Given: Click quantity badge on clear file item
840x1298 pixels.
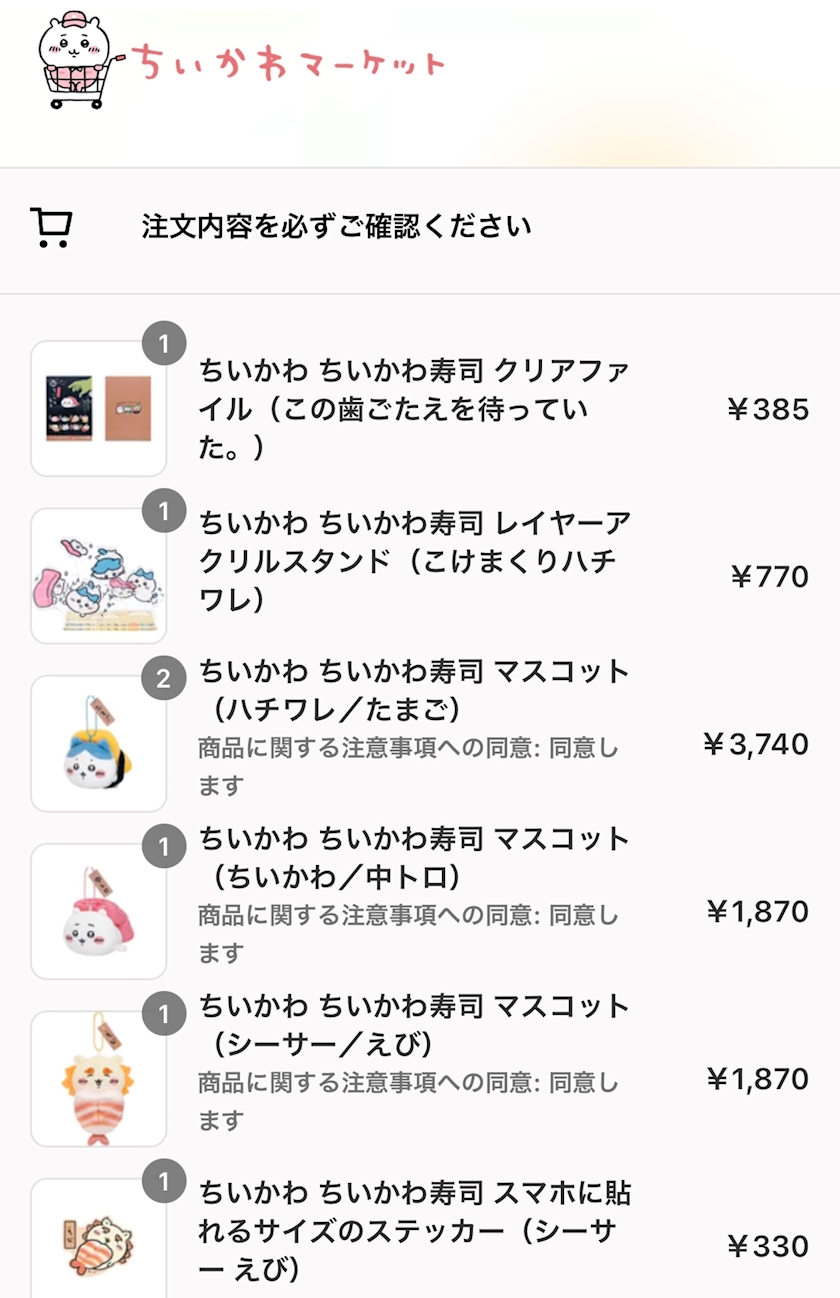Looking at the screenshot, I should [x=164, y=346].
